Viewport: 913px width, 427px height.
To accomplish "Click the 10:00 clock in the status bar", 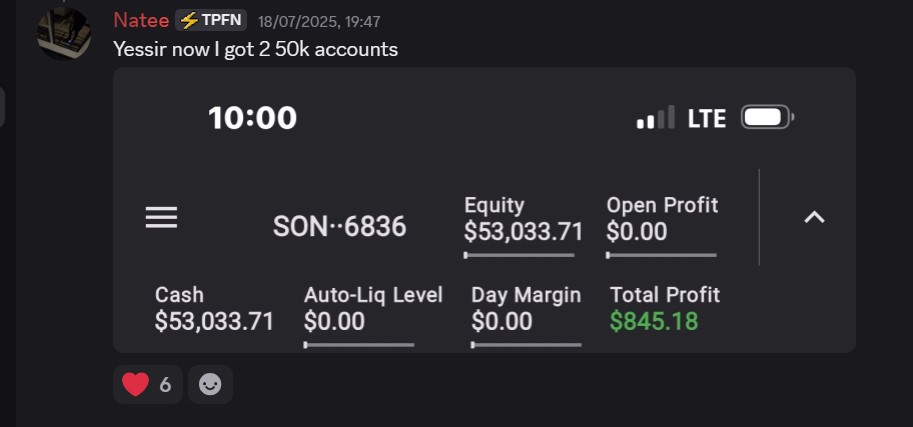I will coord(252,118).
